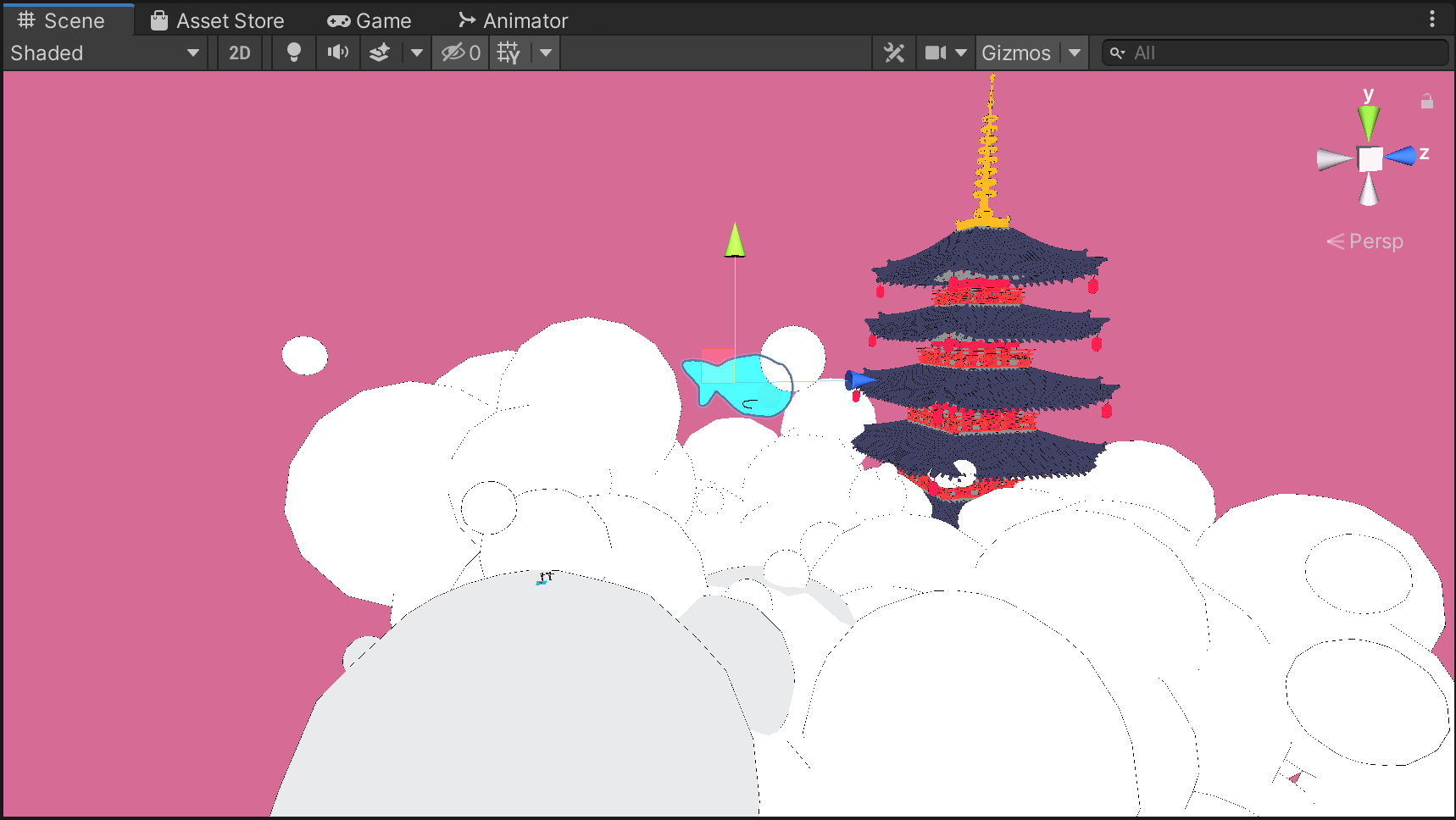This screenshot has height=820, width=1456.
Task: Click the gray left cone of the orientation gizmo
Action: click(x=1335, y=159)
